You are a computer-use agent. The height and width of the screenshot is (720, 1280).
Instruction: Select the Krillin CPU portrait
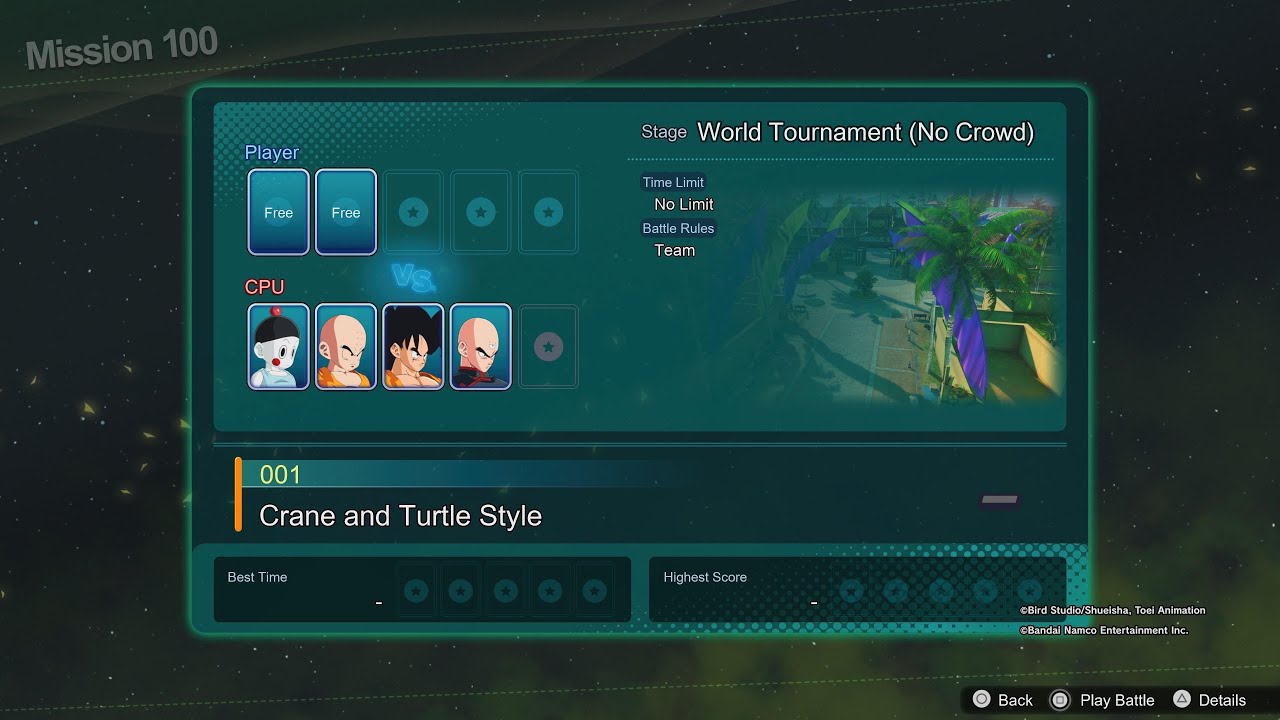tap(346, 347)
